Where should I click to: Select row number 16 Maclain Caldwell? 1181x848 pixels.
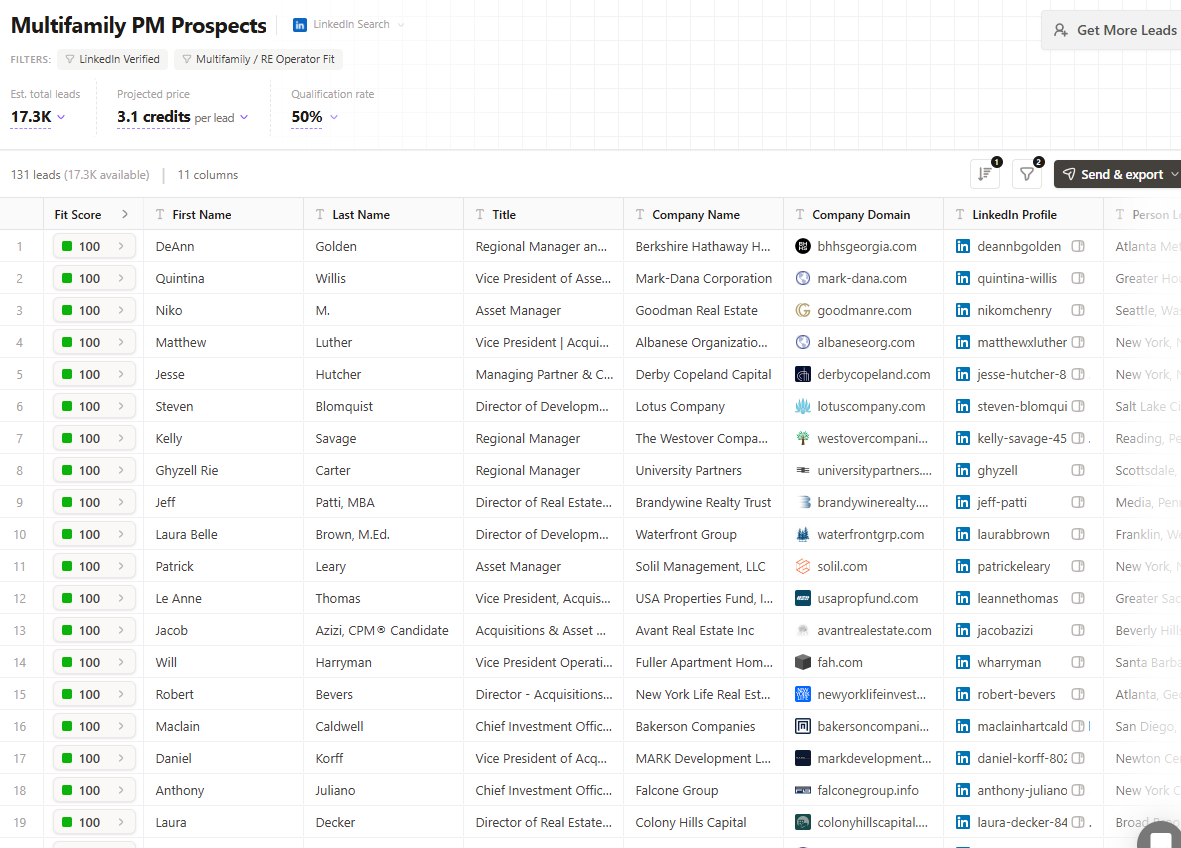pos(20,726)
